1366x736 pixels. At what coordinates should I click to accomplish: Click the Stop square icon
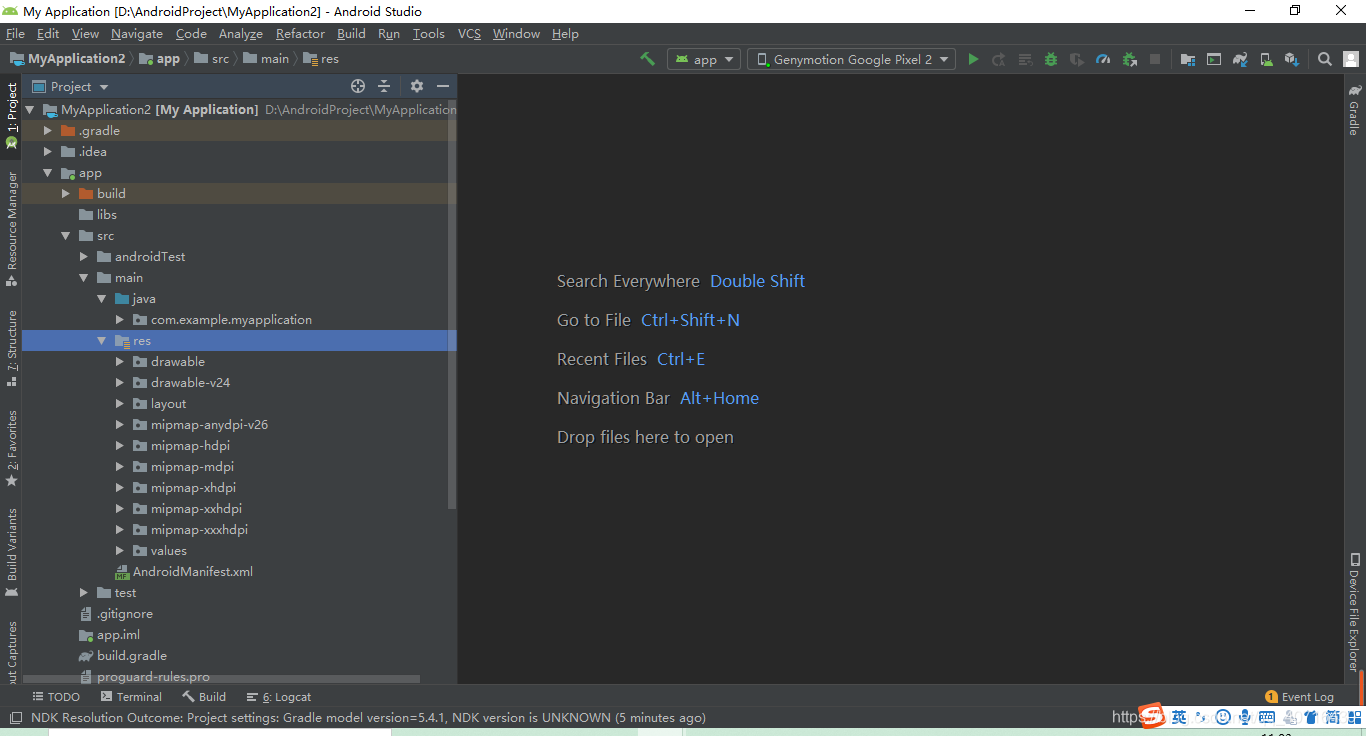point(1155,59)
